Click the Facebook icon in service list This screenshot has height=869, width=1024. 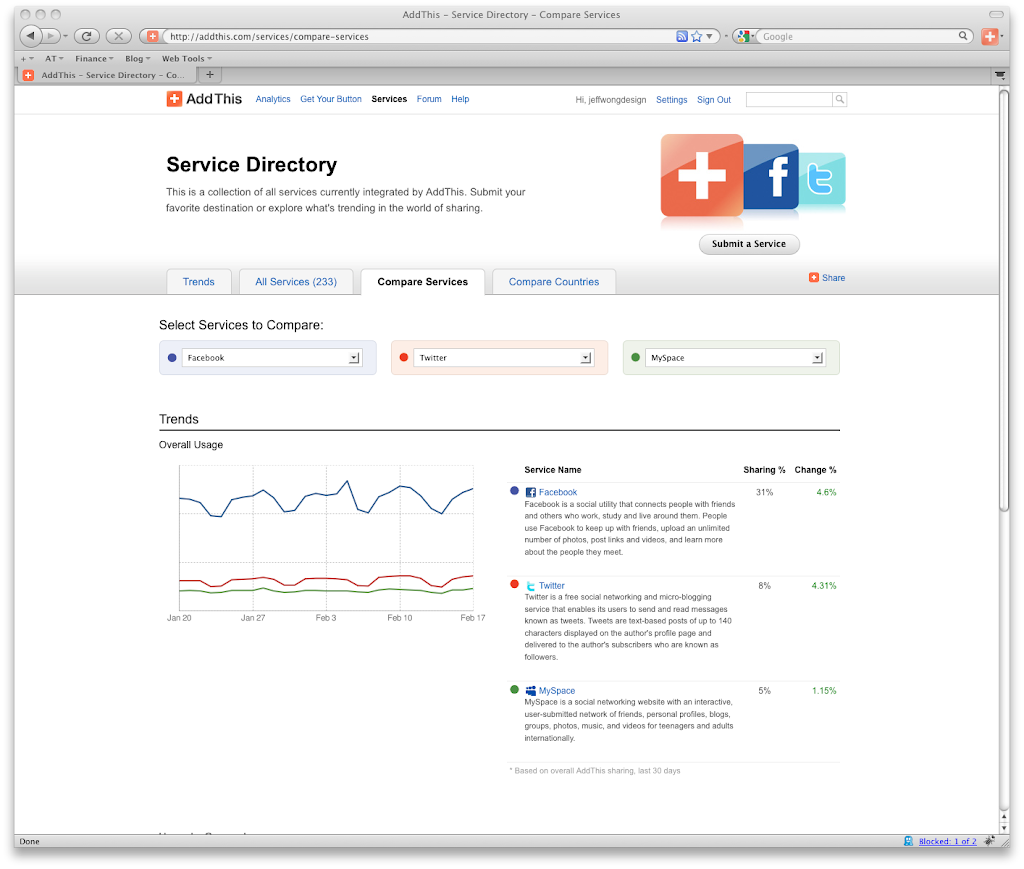[x=531, y=492]
